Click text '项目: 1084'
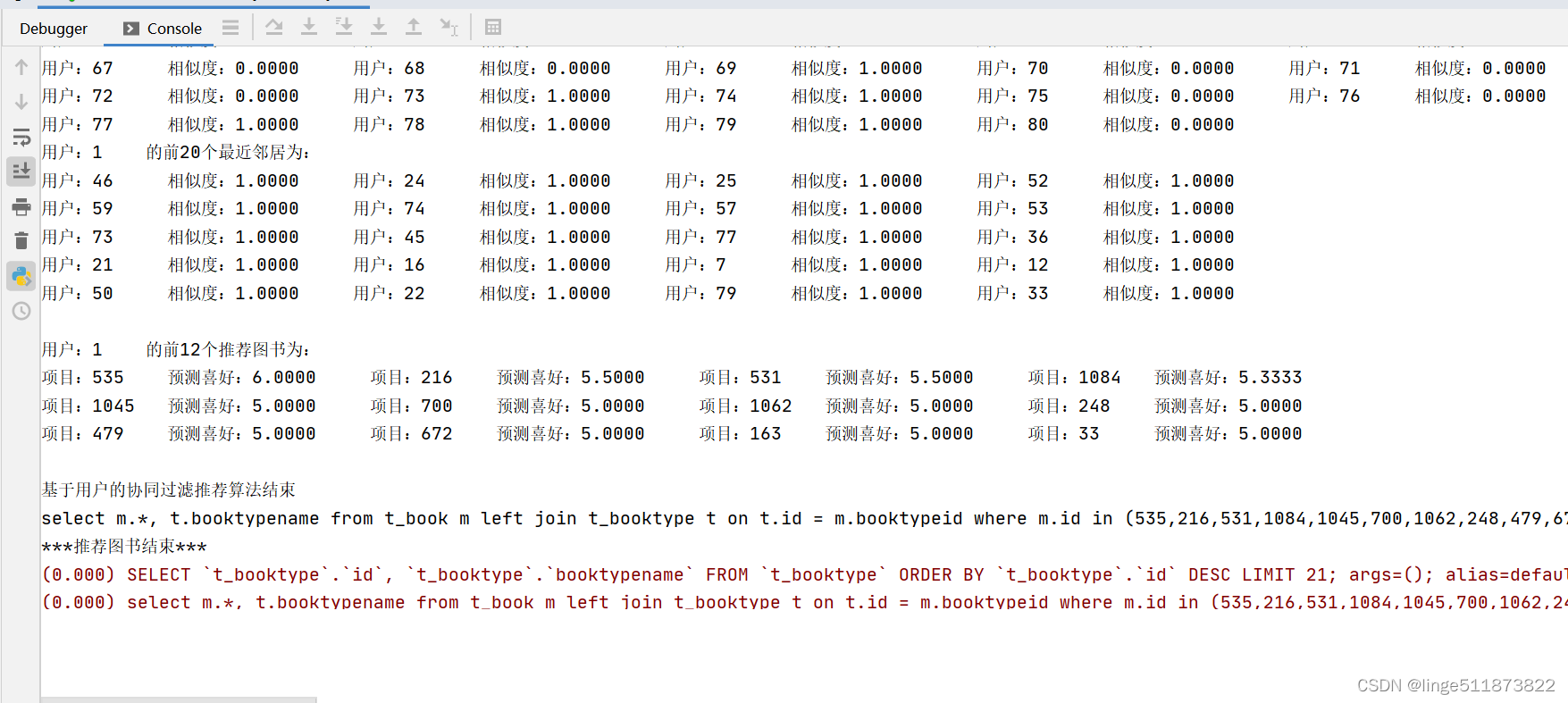Screen dimensions: 1568x703 pyautogui.click(x=1074, y=377)
